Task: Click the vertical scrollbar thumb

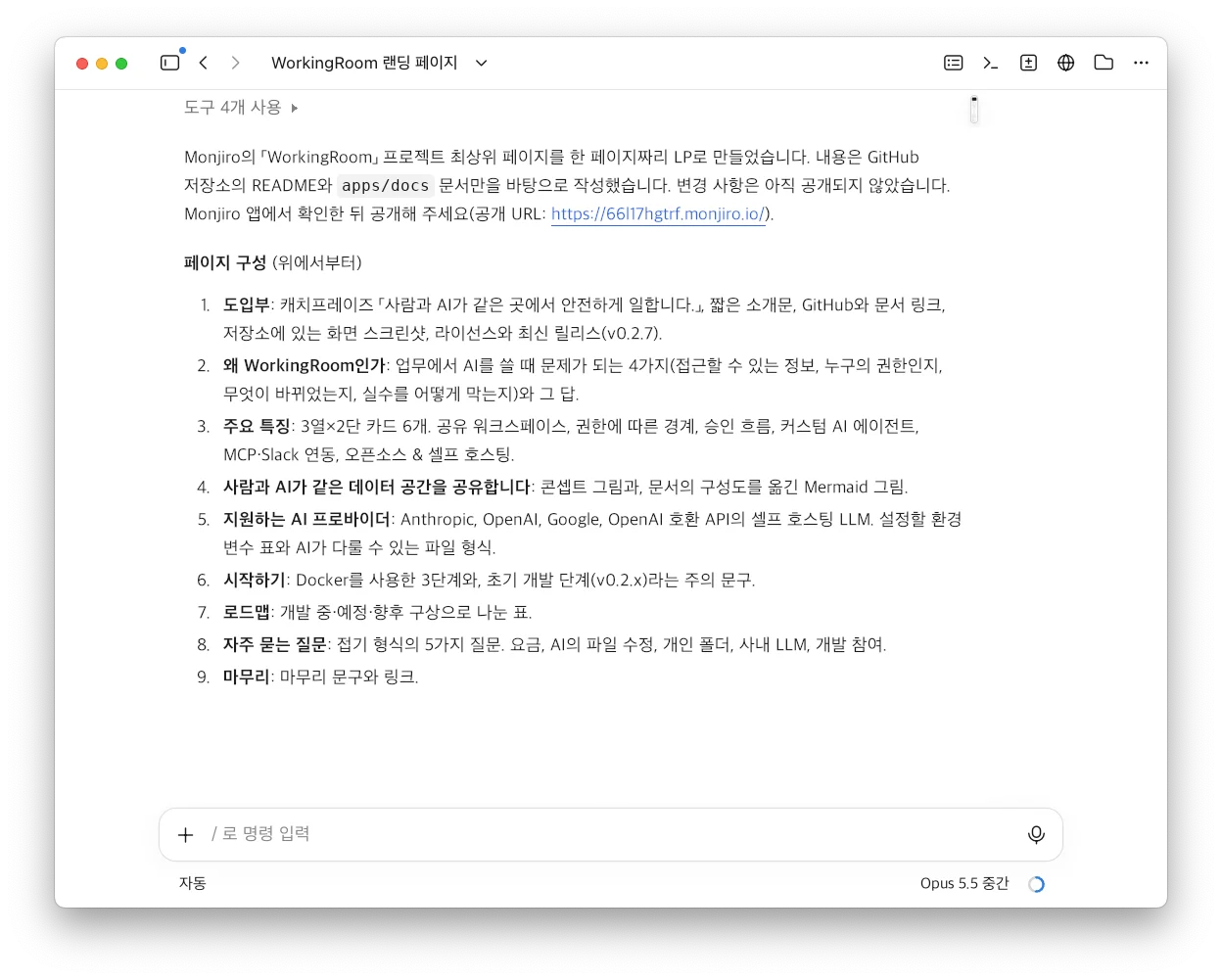Action: click(x=974, y=110)
